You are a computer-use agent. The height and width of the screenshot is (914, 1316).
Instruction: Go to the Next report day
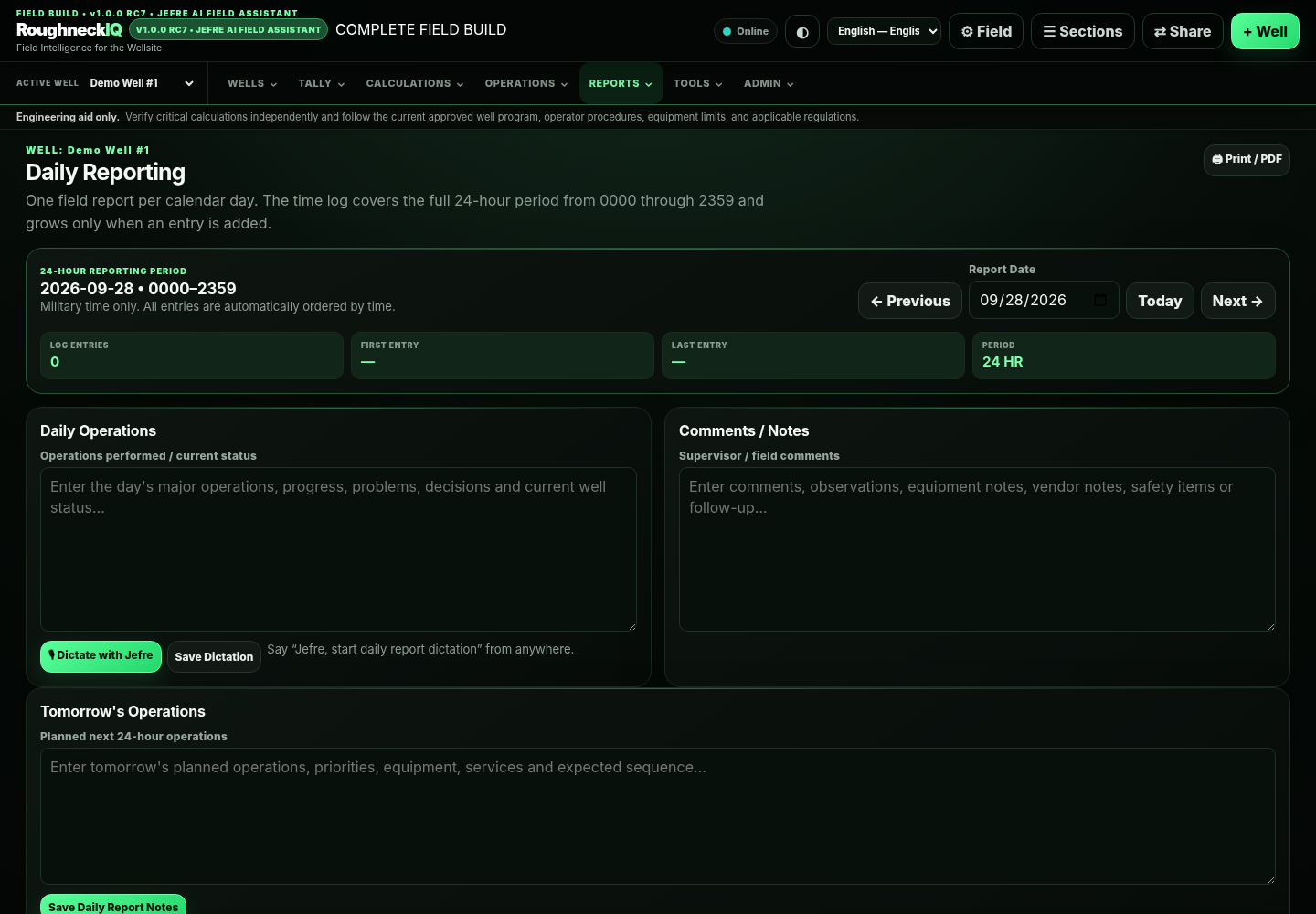pyautogui.click(x=1237, y=301)
